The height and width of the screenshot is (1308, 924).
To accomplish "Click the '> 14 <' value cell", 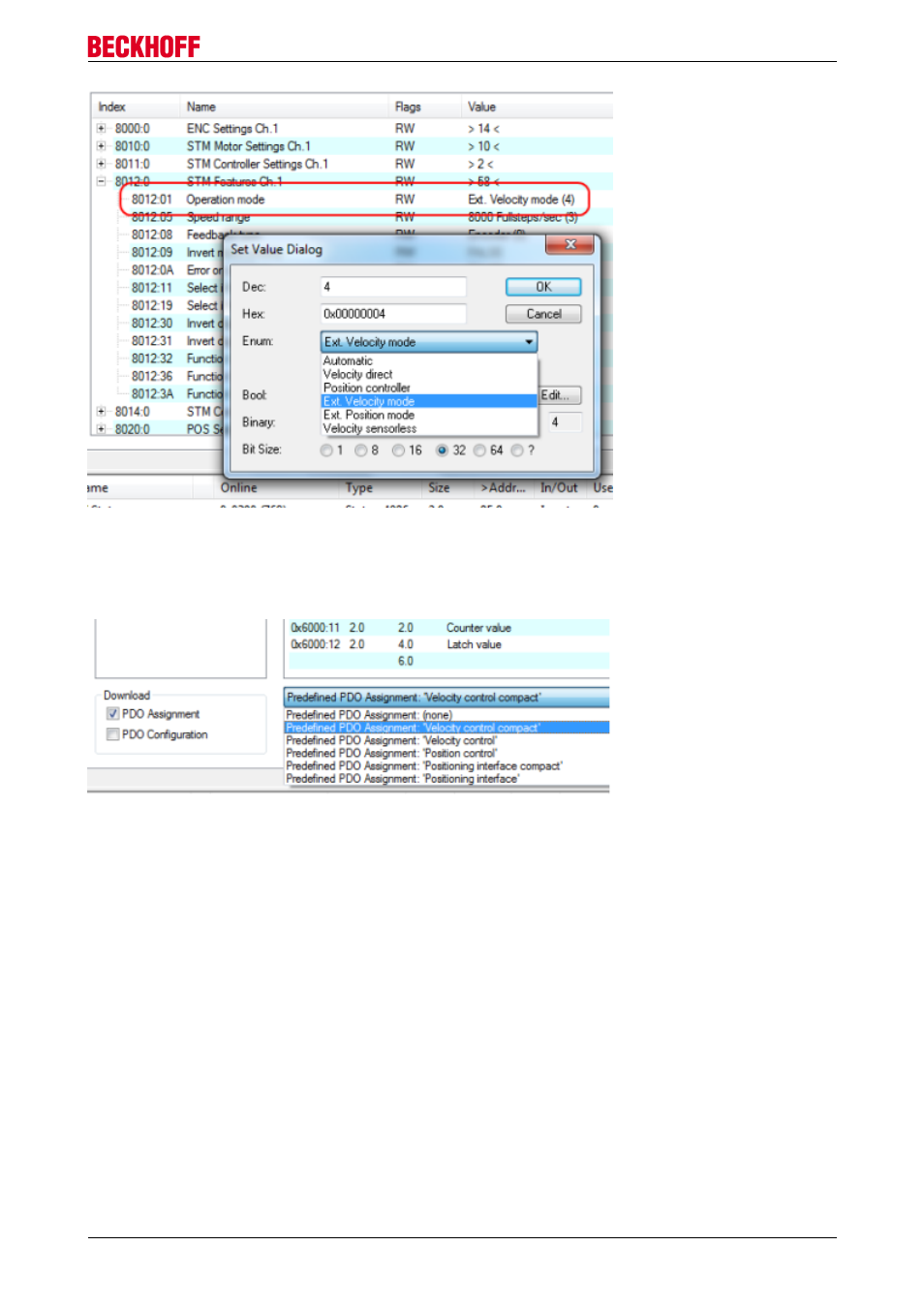I will tap(484, 128).
